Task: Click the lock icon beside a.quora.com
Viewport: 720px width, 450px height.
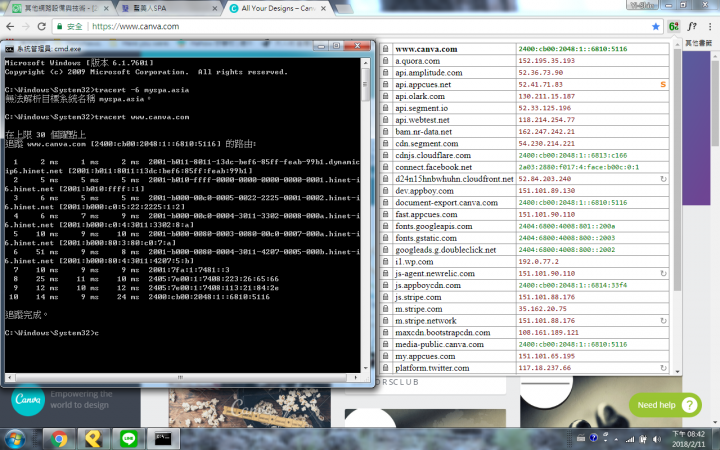Action: (386, 61)
